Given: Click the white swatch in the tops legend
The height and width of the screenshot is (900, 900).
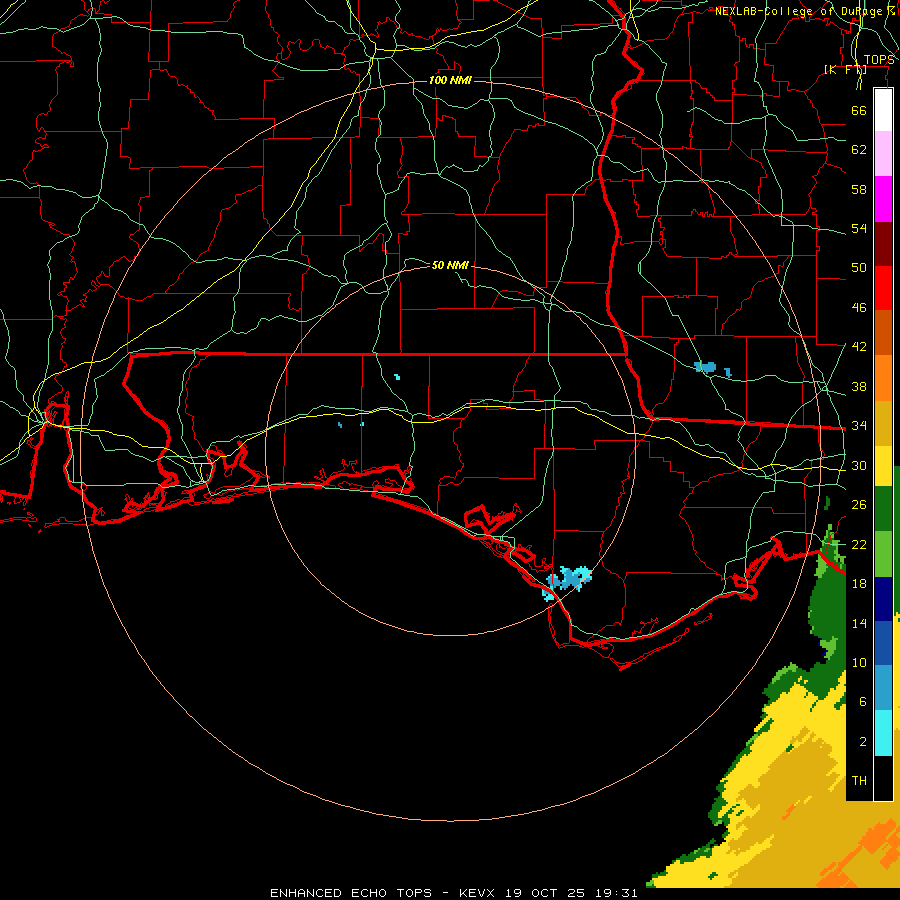Looking at the screenshot, I should [x=883, y=110].
